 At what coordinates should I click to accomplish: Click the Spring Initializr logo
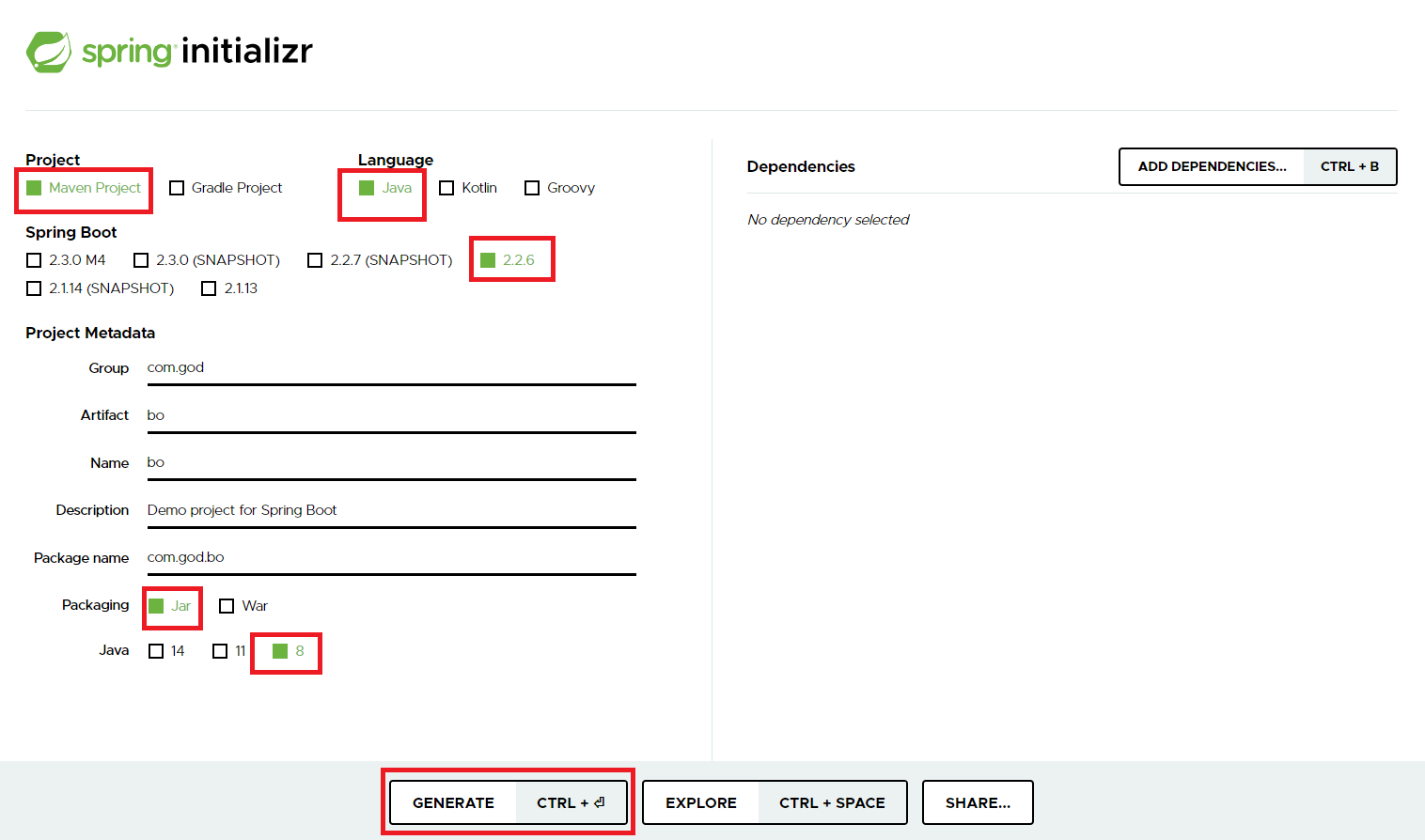tap(169, 51)
